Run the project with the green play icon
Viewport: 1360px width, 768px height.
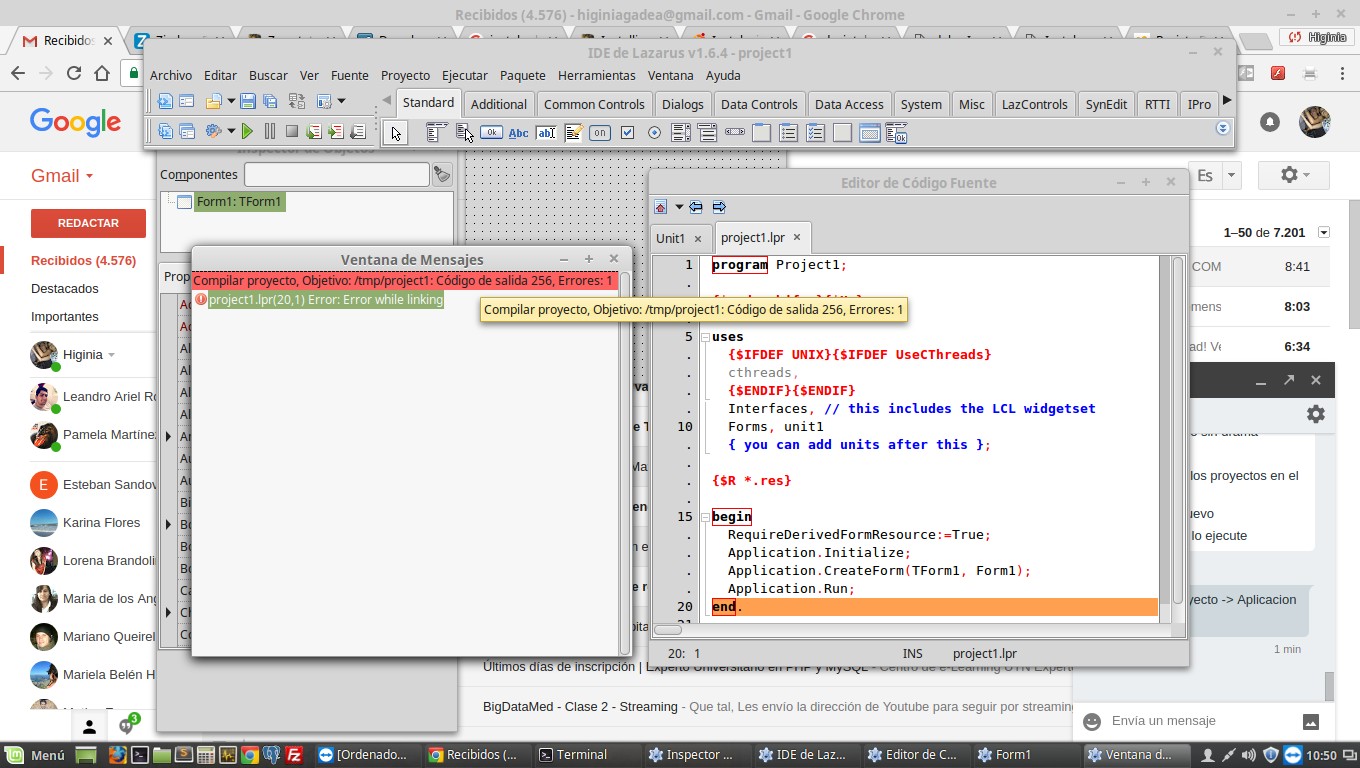click(247, 131)
